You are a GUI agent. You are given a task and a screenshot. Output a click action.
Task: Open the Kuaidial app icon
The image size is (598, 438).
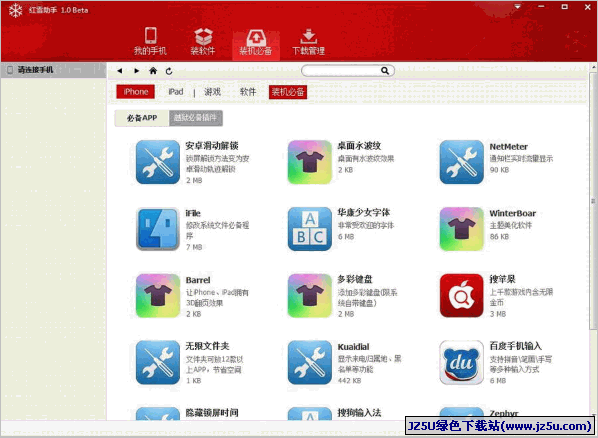[310, 362]
